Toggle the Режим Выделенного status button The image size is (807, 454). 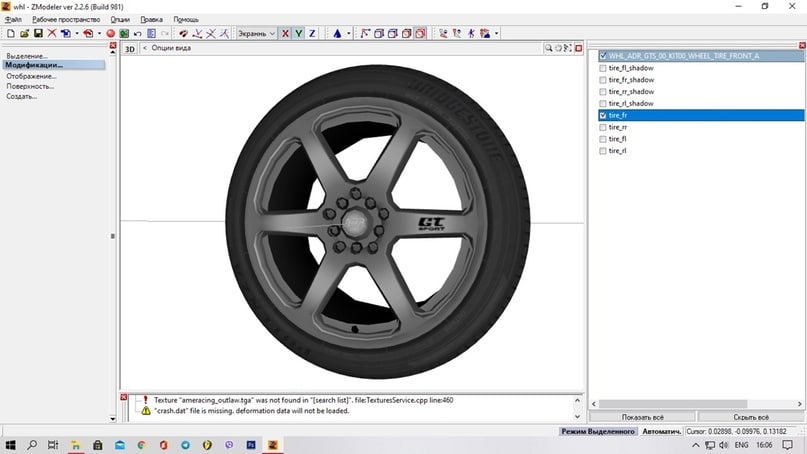[598, 431]
